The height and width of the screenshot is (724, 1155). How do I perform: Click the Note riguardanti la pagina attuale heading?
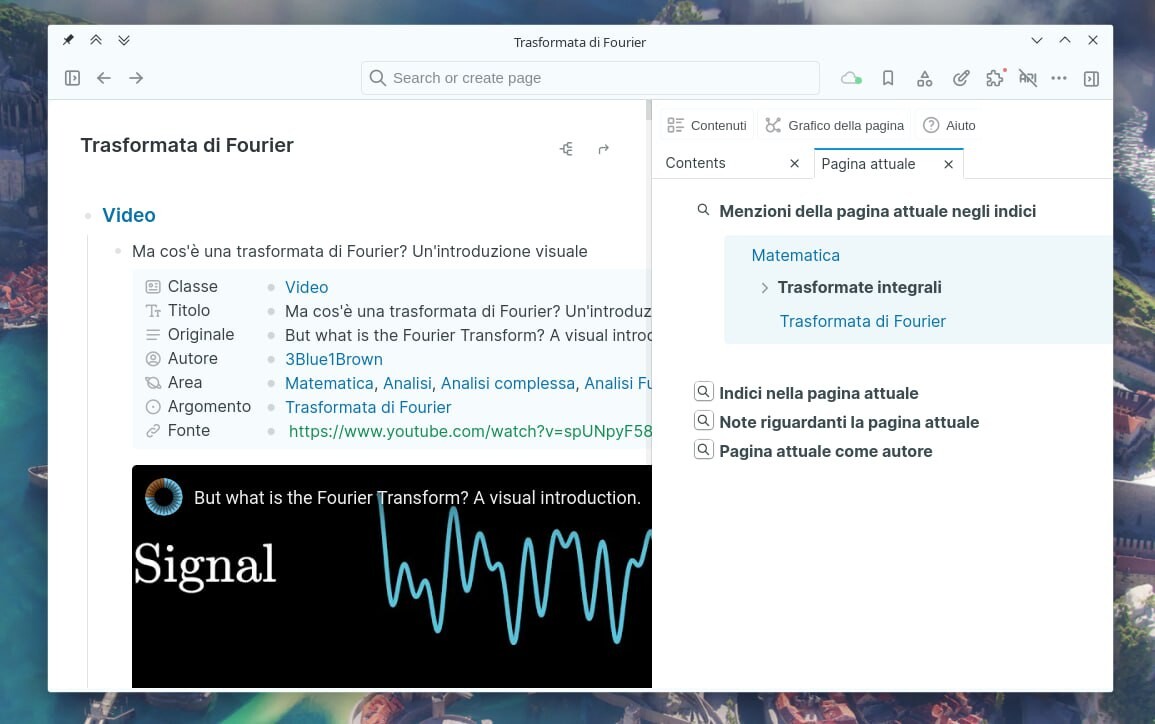click(x=849, y=422)
